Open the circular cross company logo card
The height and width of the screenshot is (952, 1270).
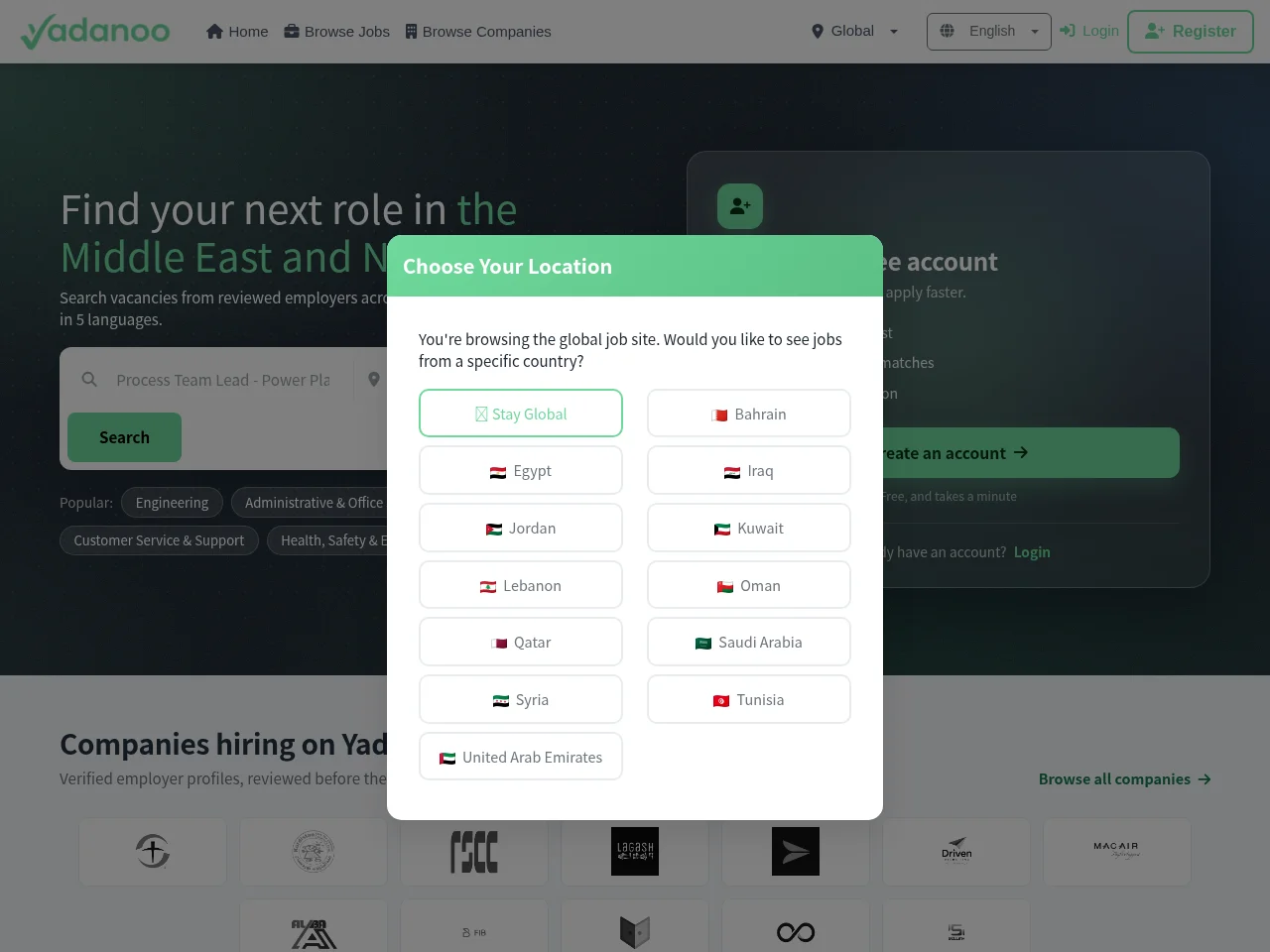point(153,852)
